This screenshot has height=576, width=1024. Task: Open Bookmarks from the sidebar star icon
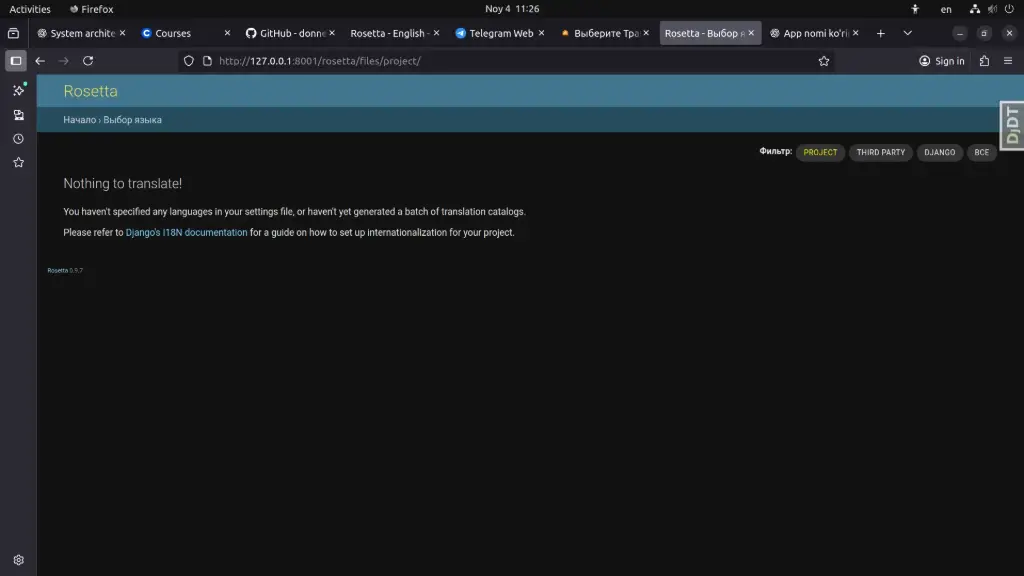(x=18, y=163)
